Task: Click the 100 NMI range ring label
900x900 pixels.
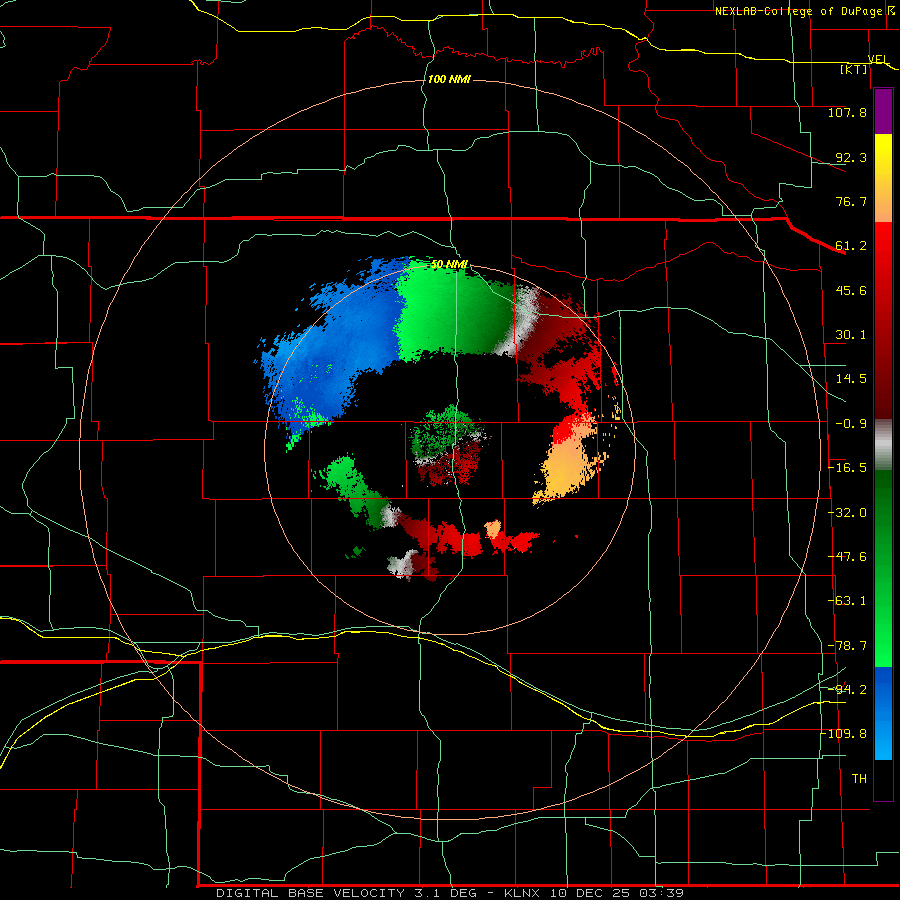Action: [449, 79]
